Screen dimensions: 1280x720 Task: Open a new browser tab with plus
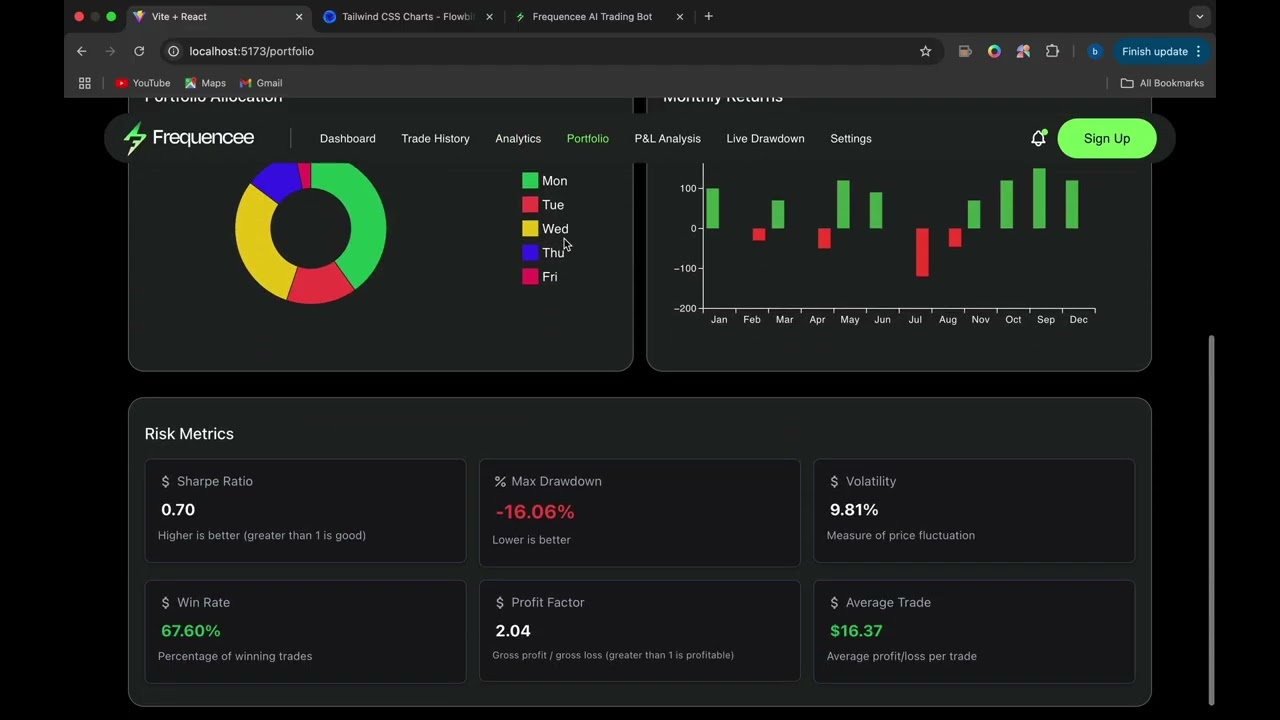708,16
